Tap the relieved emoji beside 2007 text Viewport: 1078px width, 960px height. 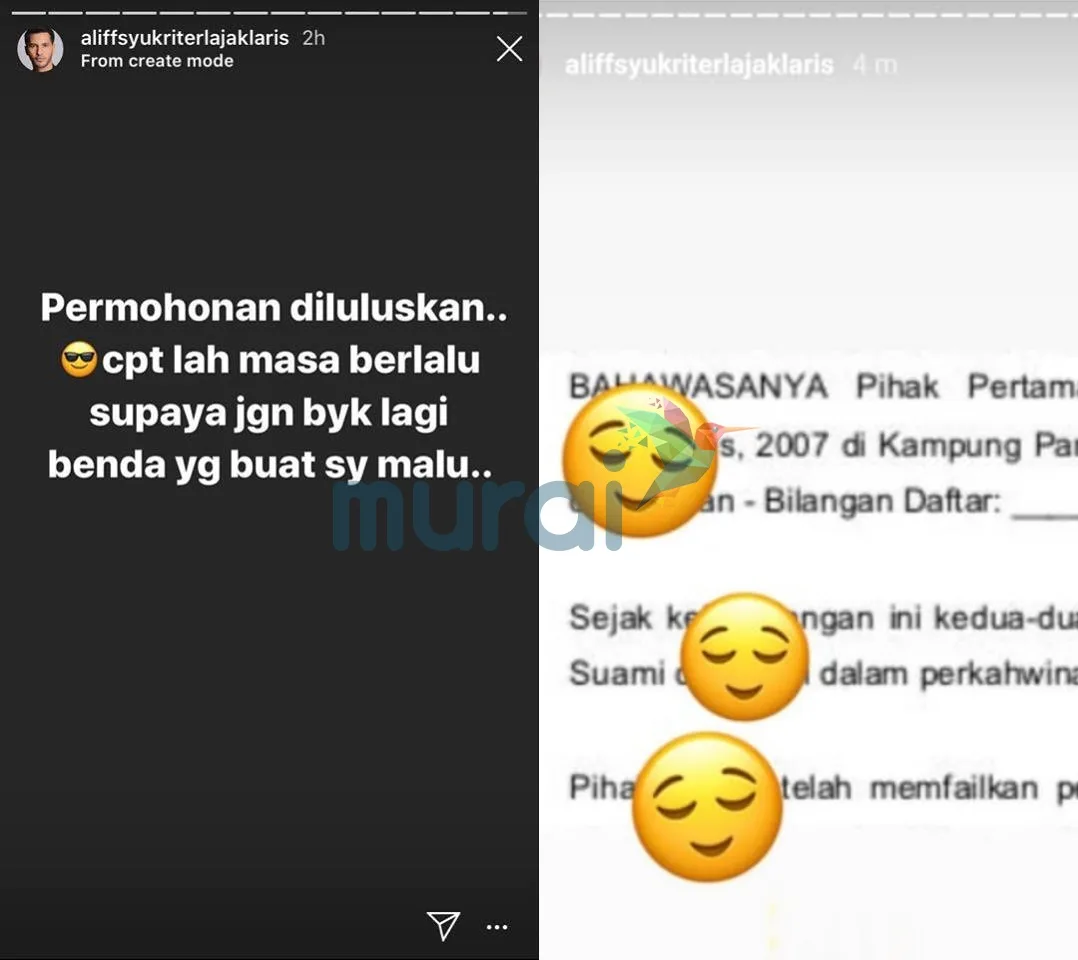[641, 460]
